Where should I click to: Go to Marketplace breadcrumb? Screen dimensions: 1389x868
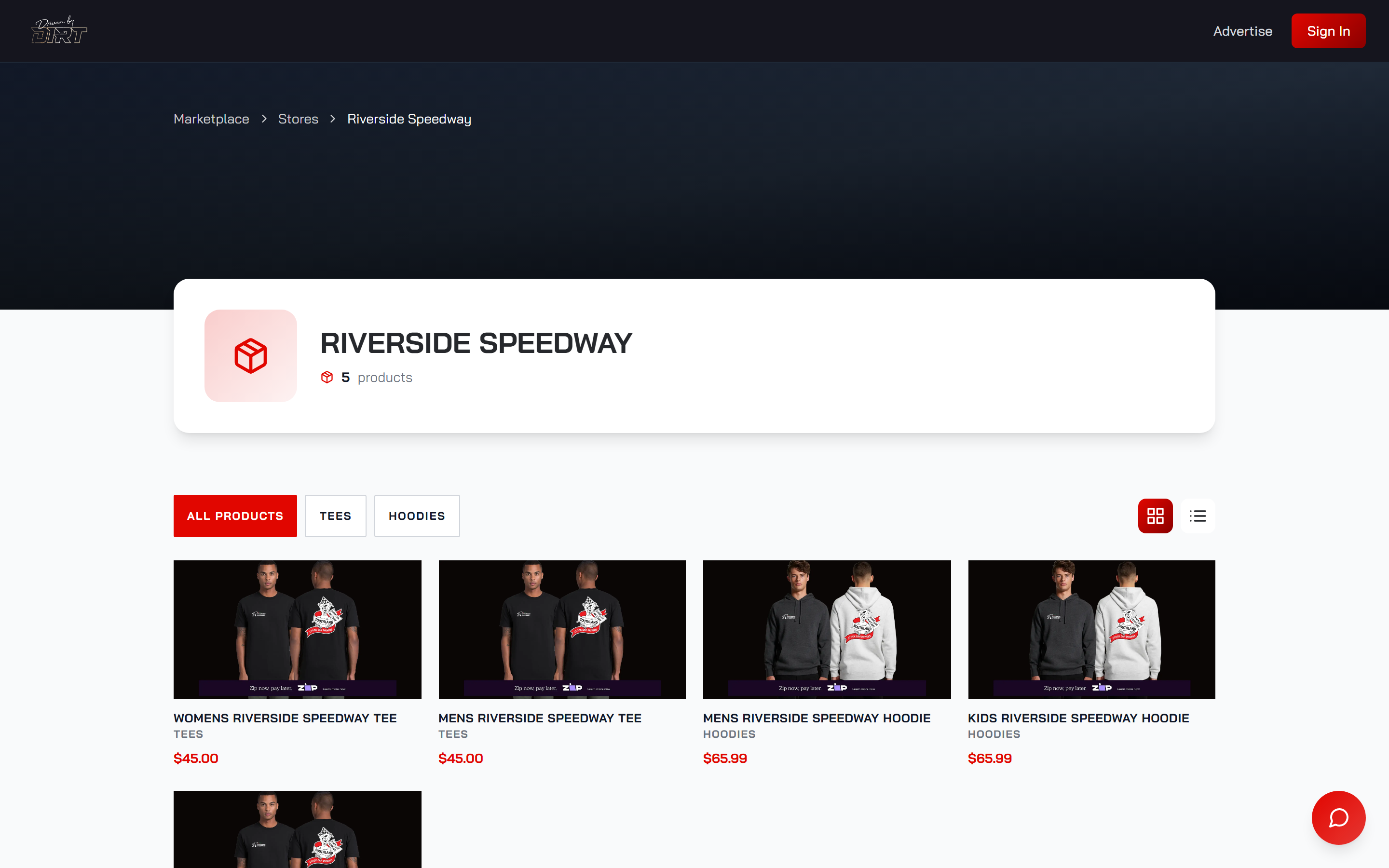tap(211, 119)
